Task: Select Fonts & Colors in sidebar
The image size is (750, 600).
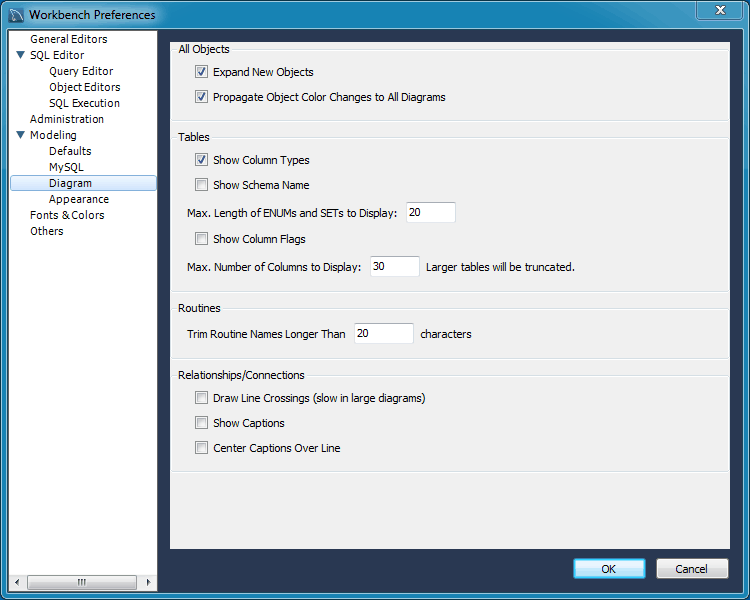Action: point(67,215)
